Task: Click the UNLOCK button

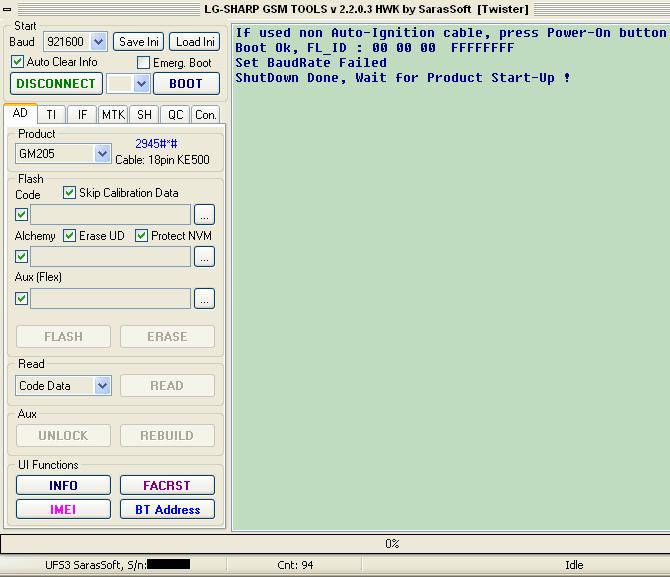Action: tap(63, 436)
